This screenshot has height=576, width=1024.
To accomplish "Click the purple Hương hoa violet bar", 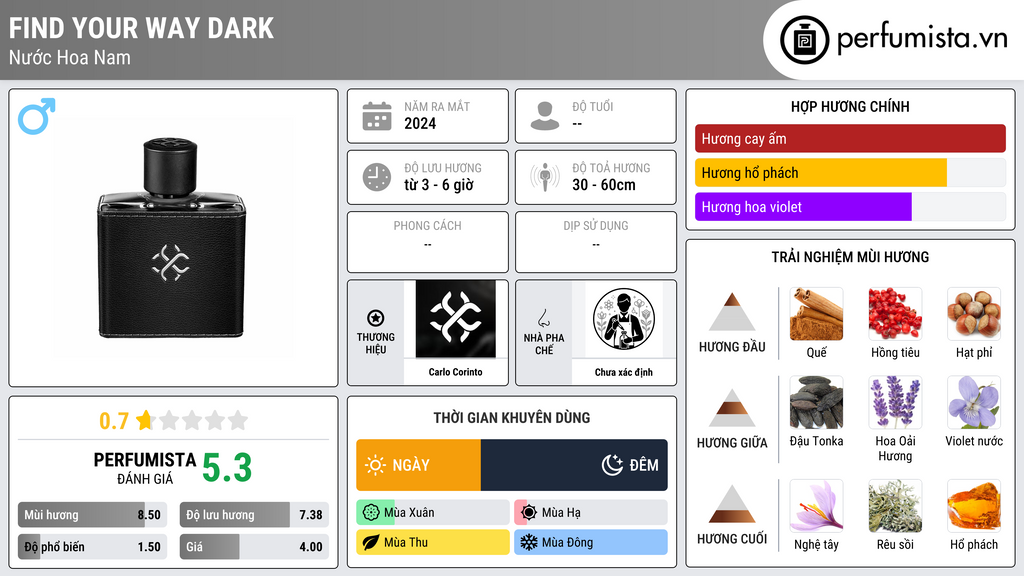I will click(803, 207).
